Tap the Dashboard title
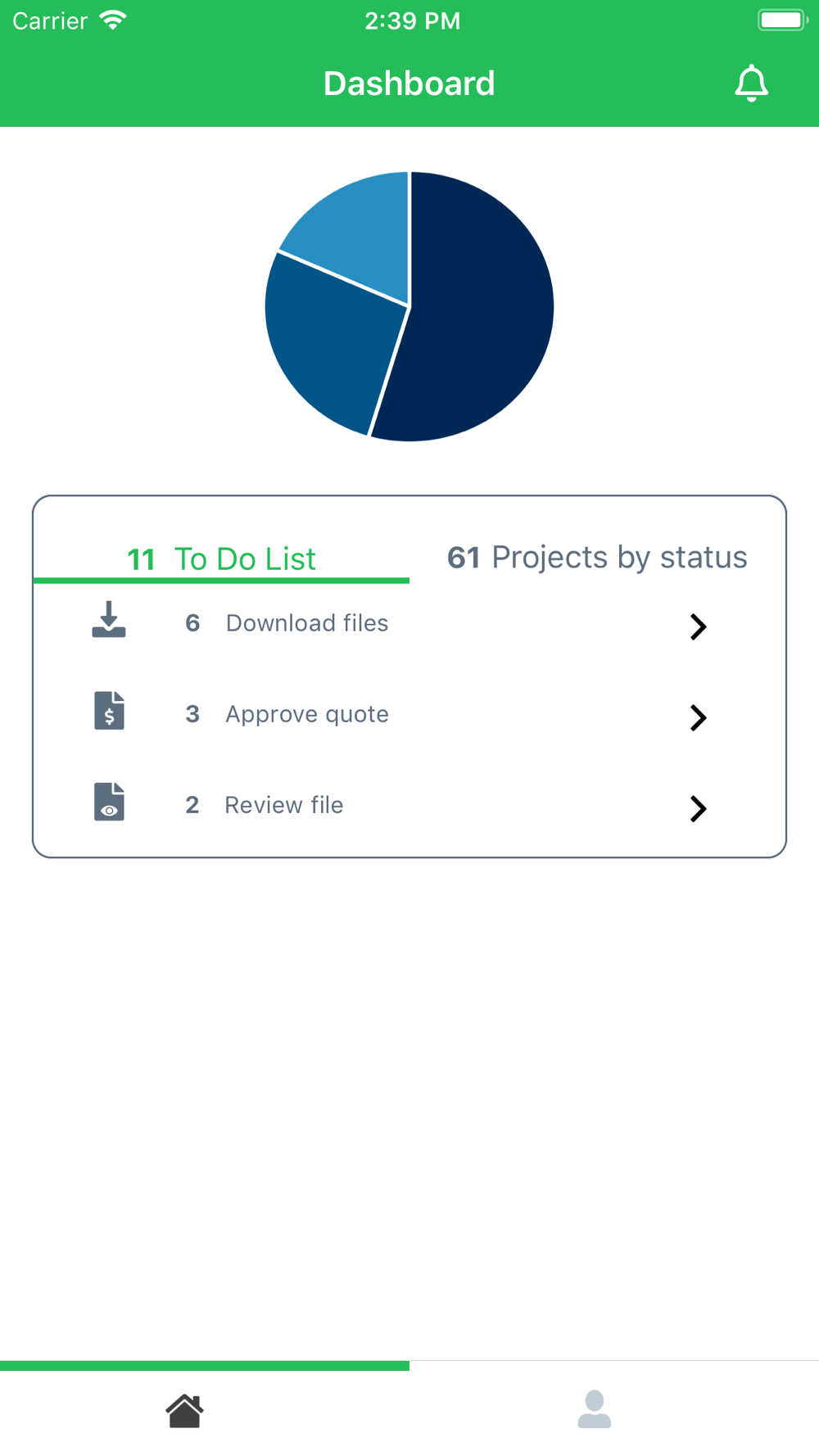Screen dimensions: 819x1456 coord(409,84)
